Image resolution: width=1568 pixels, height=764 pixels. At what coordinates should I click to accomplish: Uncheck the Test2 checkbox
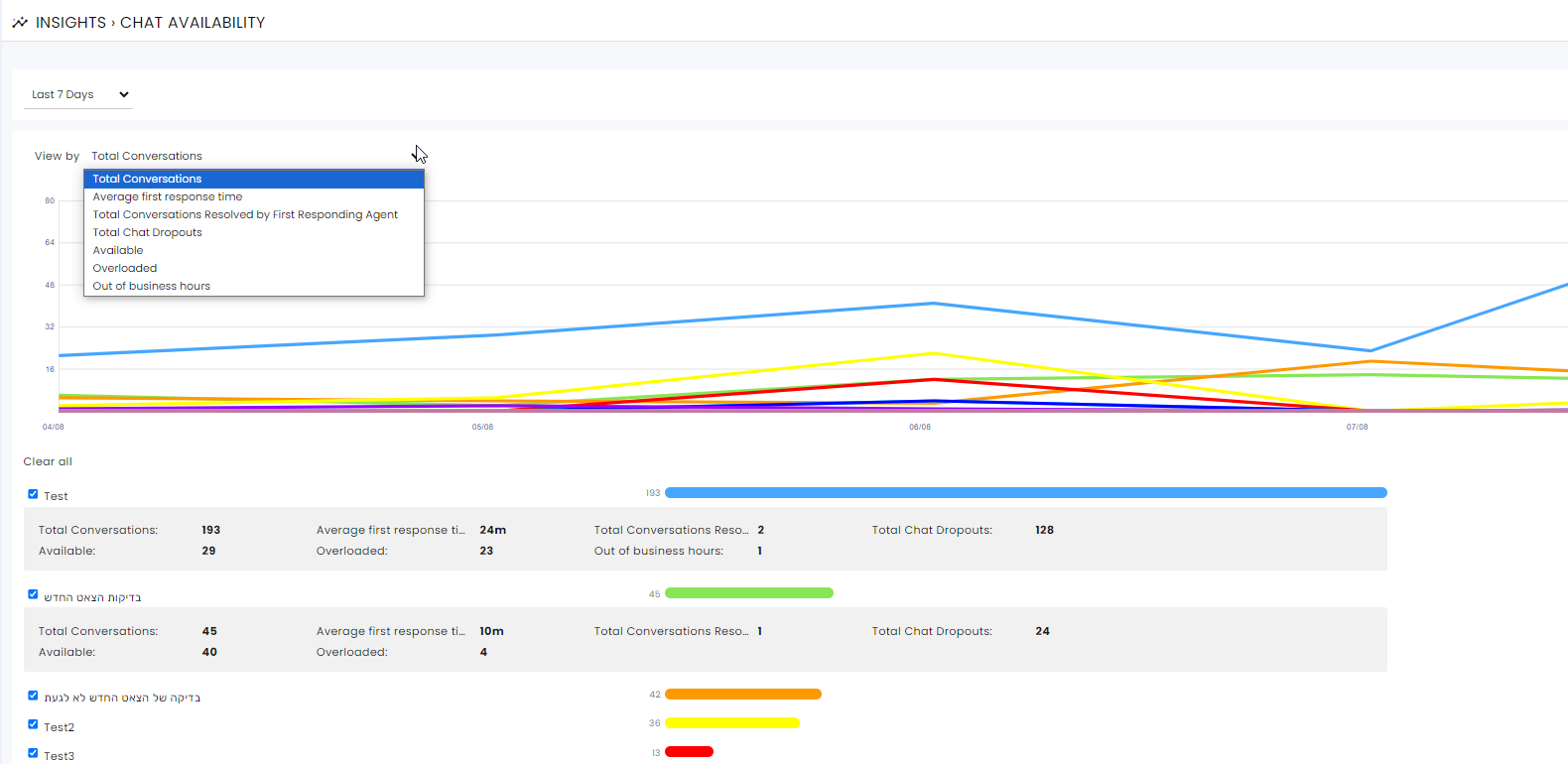tap(33, 724)
